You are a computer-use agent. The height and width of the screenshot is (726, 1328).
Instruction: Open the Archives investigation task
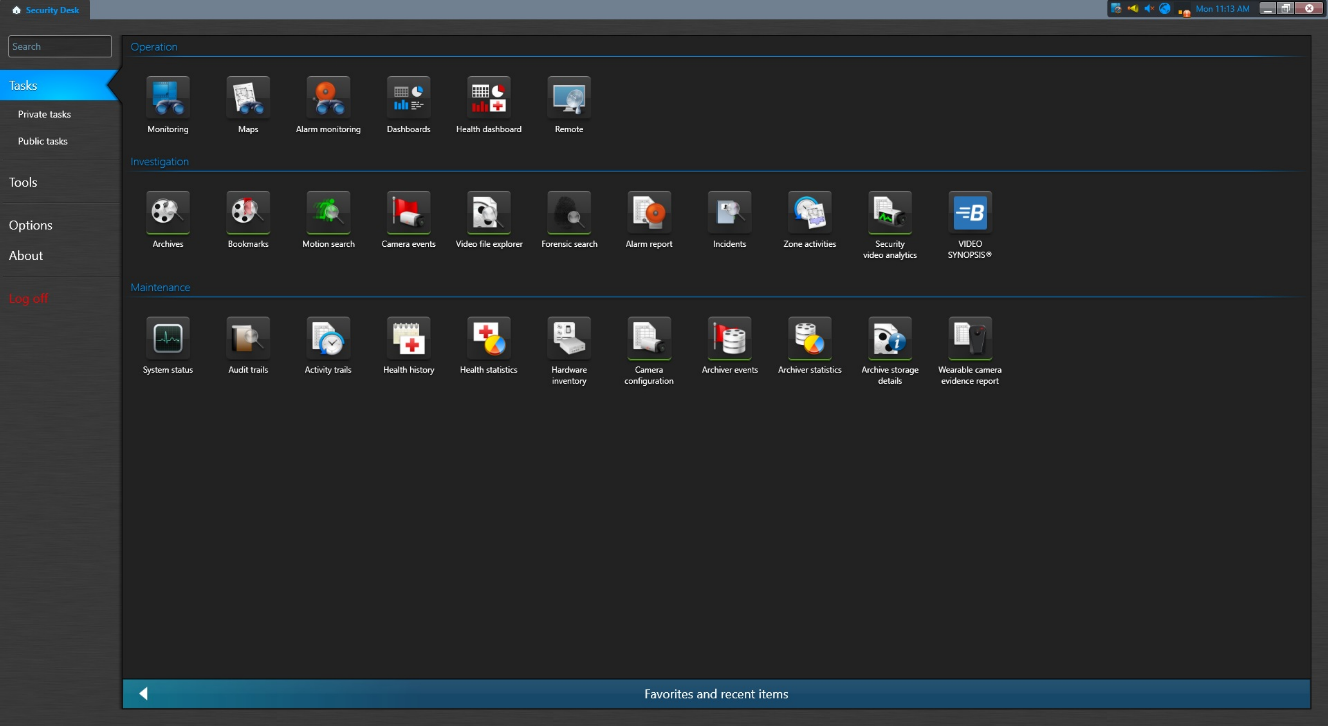click(168, 220)
